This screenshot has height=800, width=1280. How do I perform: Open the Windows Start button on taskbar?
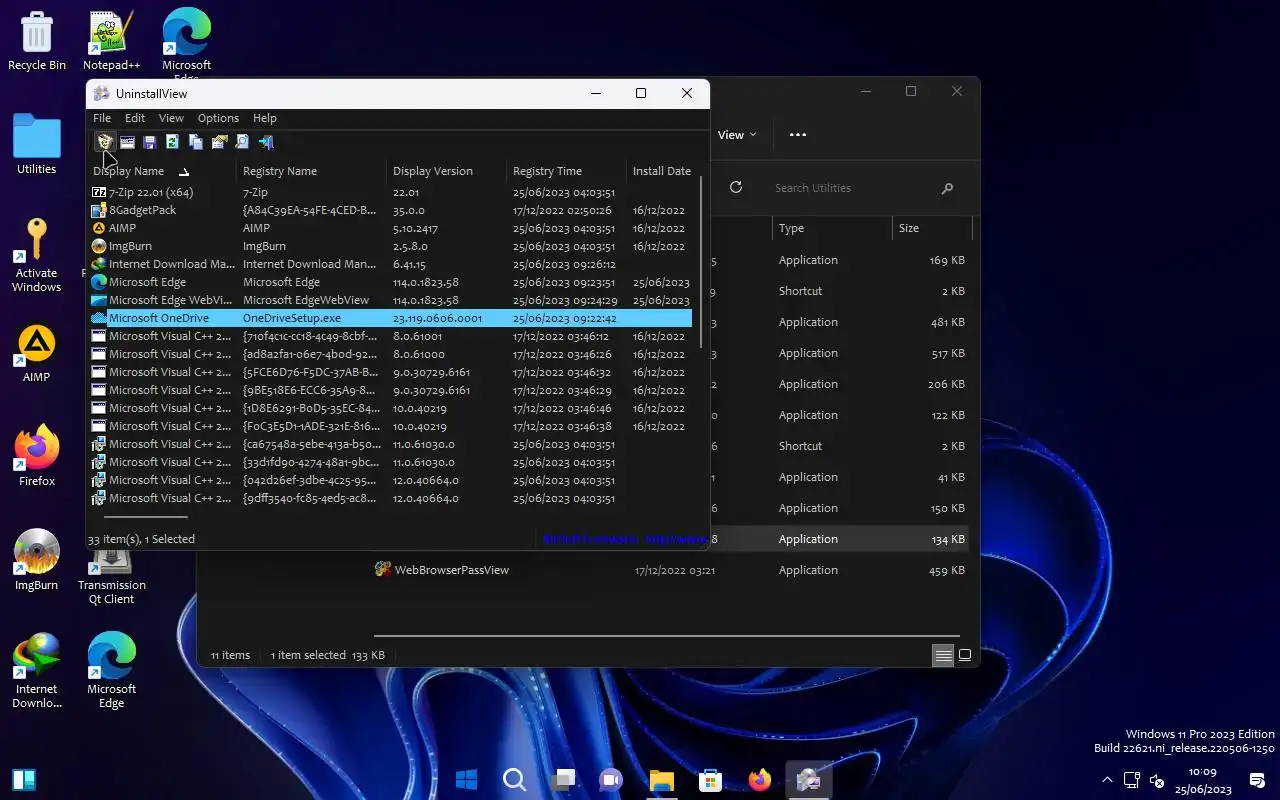(x=466, y=779)
